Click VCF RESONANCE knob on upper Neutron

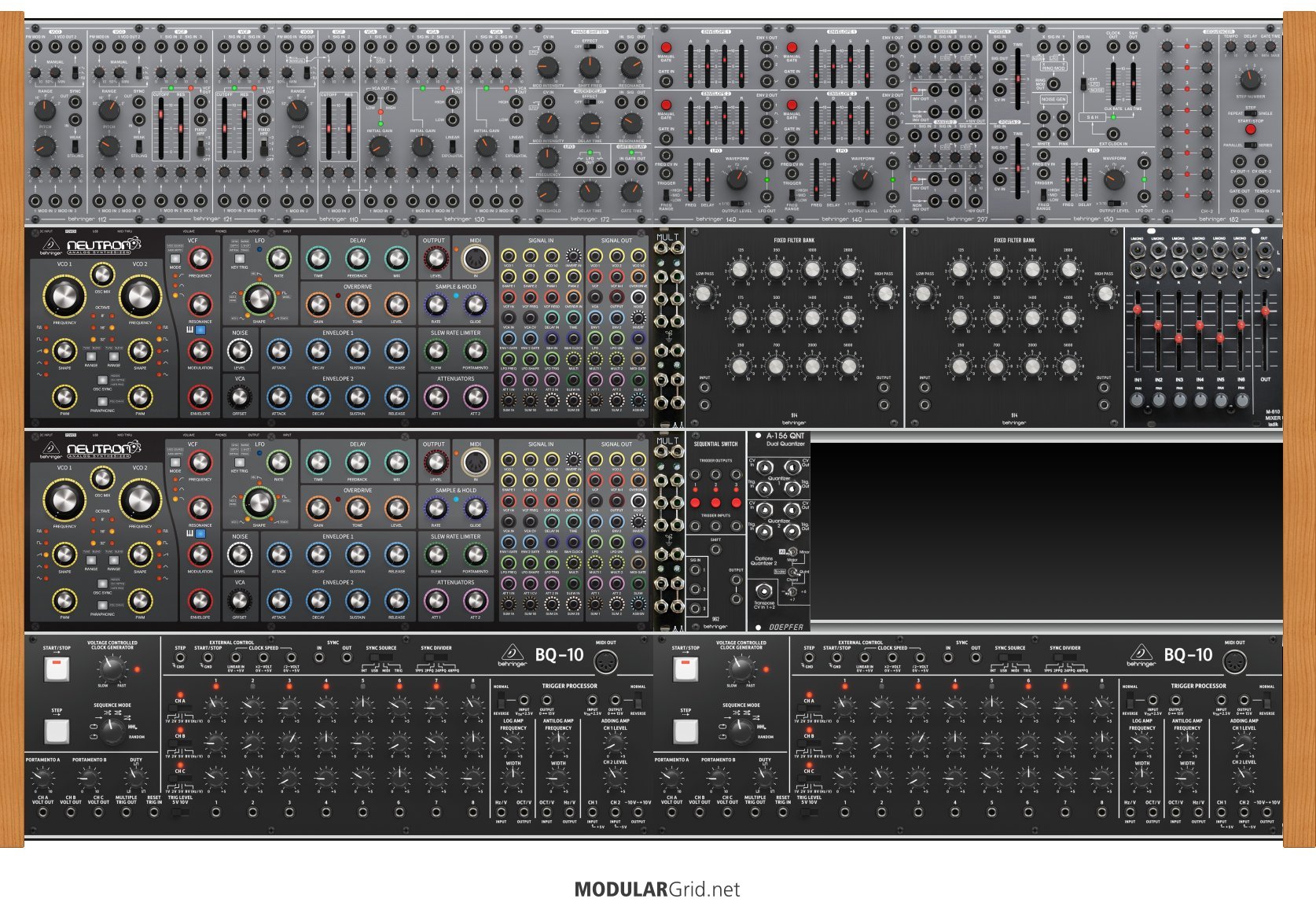tap(200, 304)
